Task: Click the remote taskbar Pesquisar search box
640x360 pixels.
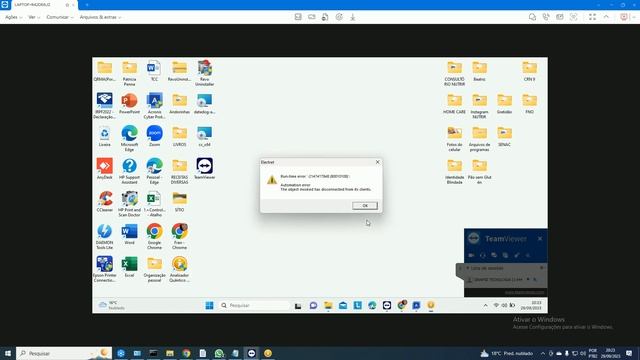Action: coord(254,305)
